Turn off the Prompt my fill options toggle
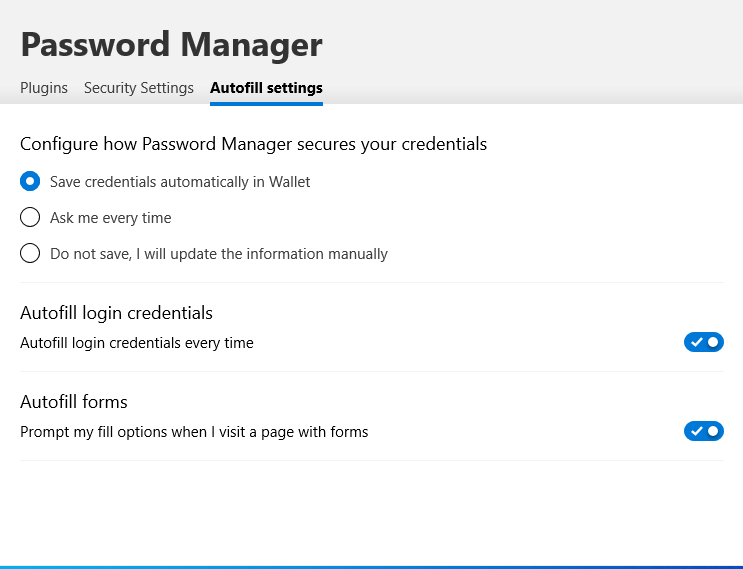This screenshot has width=743, height=569. click(x=704, y=432)
